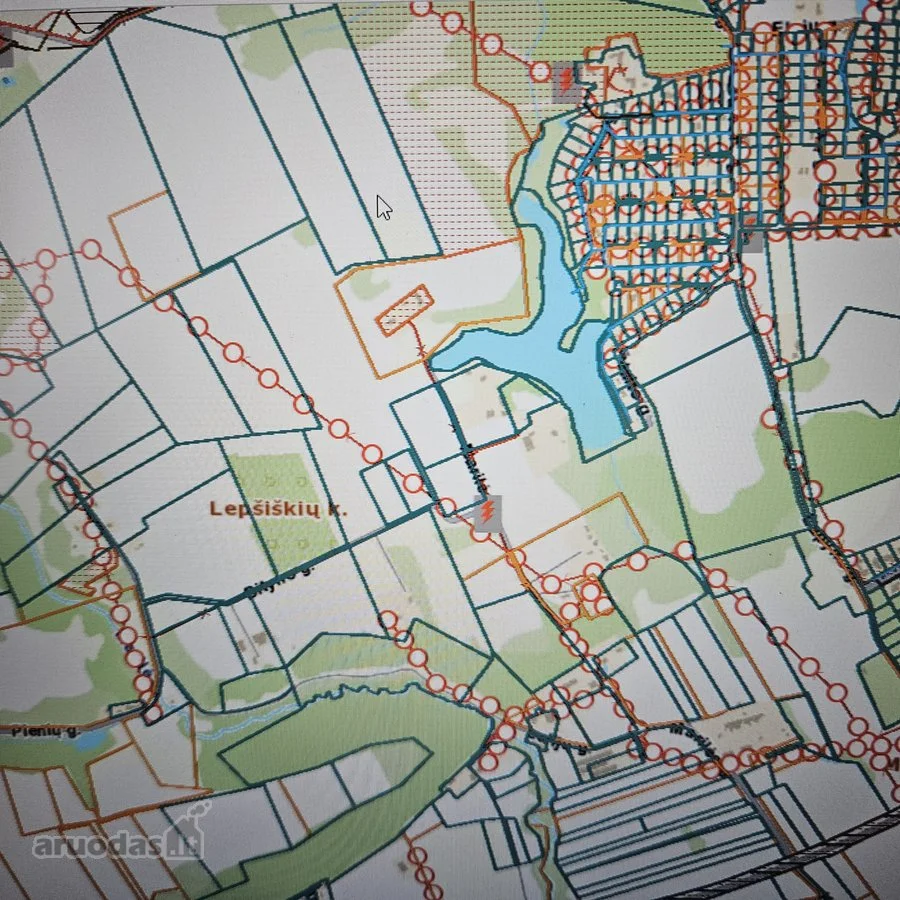Click the orange-outlined plot surrounding the hatched rectangle
900x900 pixels.
click(x=429, y=308)
